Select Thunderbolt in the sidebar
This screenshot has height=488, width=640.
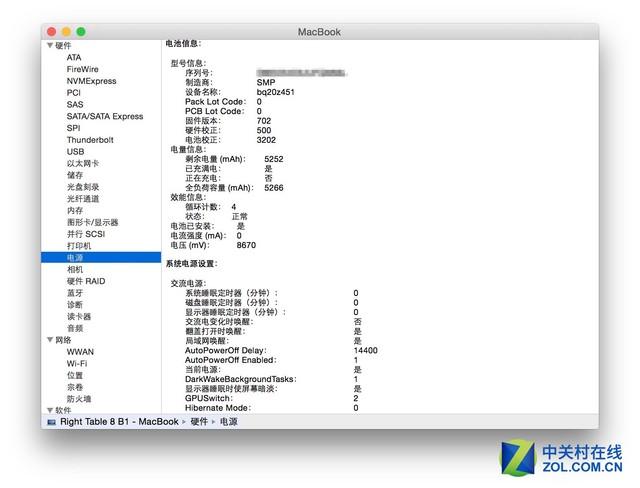pyautogui.click(x=90, y=140)
